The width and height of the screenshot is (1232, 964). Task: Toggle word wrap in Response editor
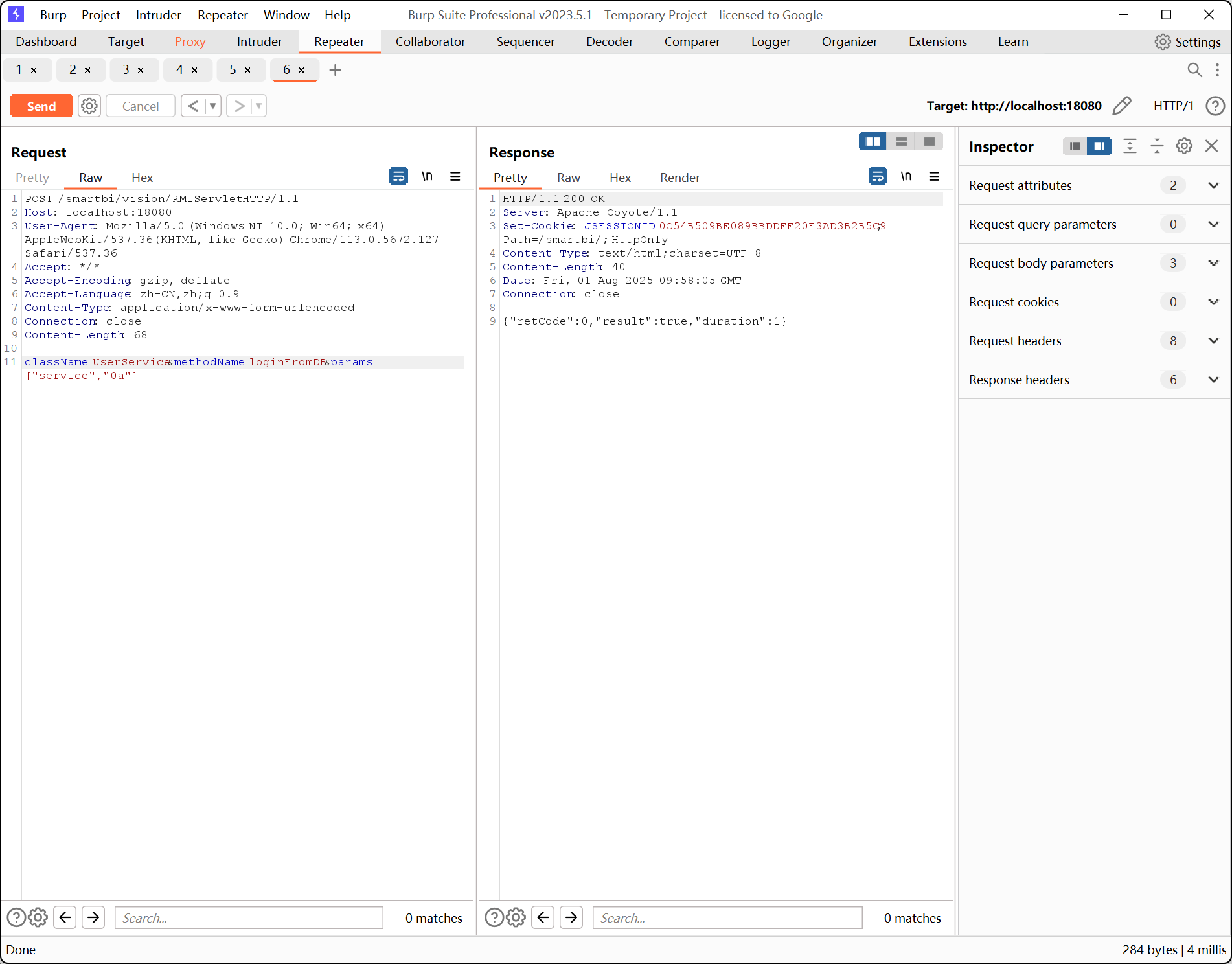click(x=878, y=176)
